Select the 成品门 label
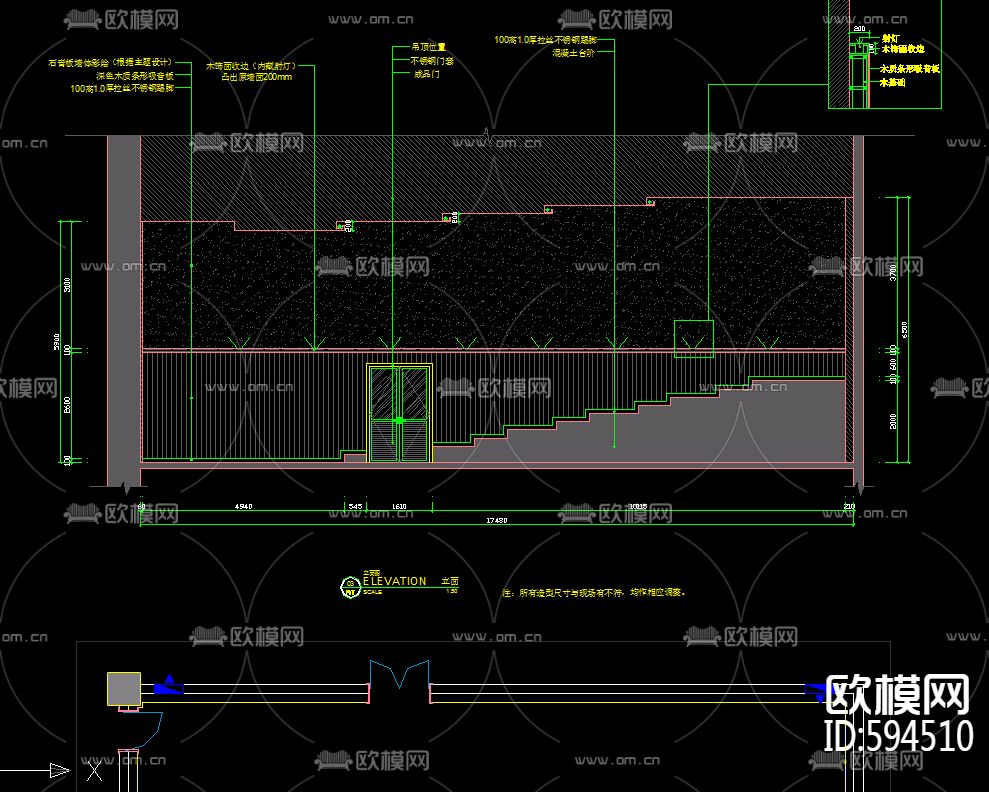989x792 pixels. click(x=426, y=74)
